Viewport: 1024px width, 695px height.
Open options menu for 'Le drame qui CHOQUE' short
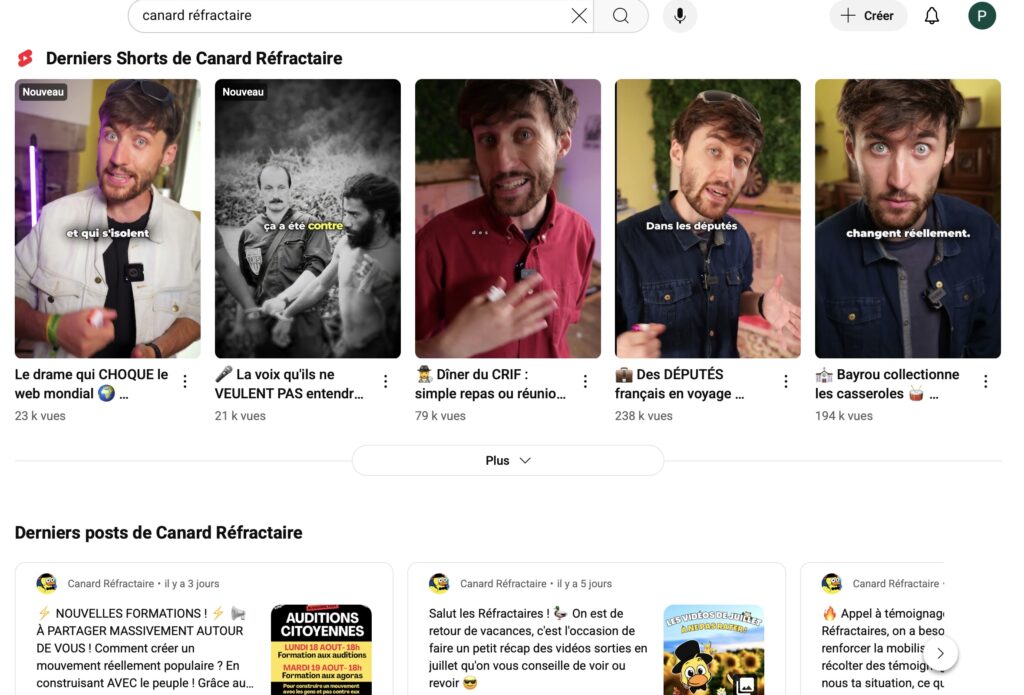coord(185,381)
